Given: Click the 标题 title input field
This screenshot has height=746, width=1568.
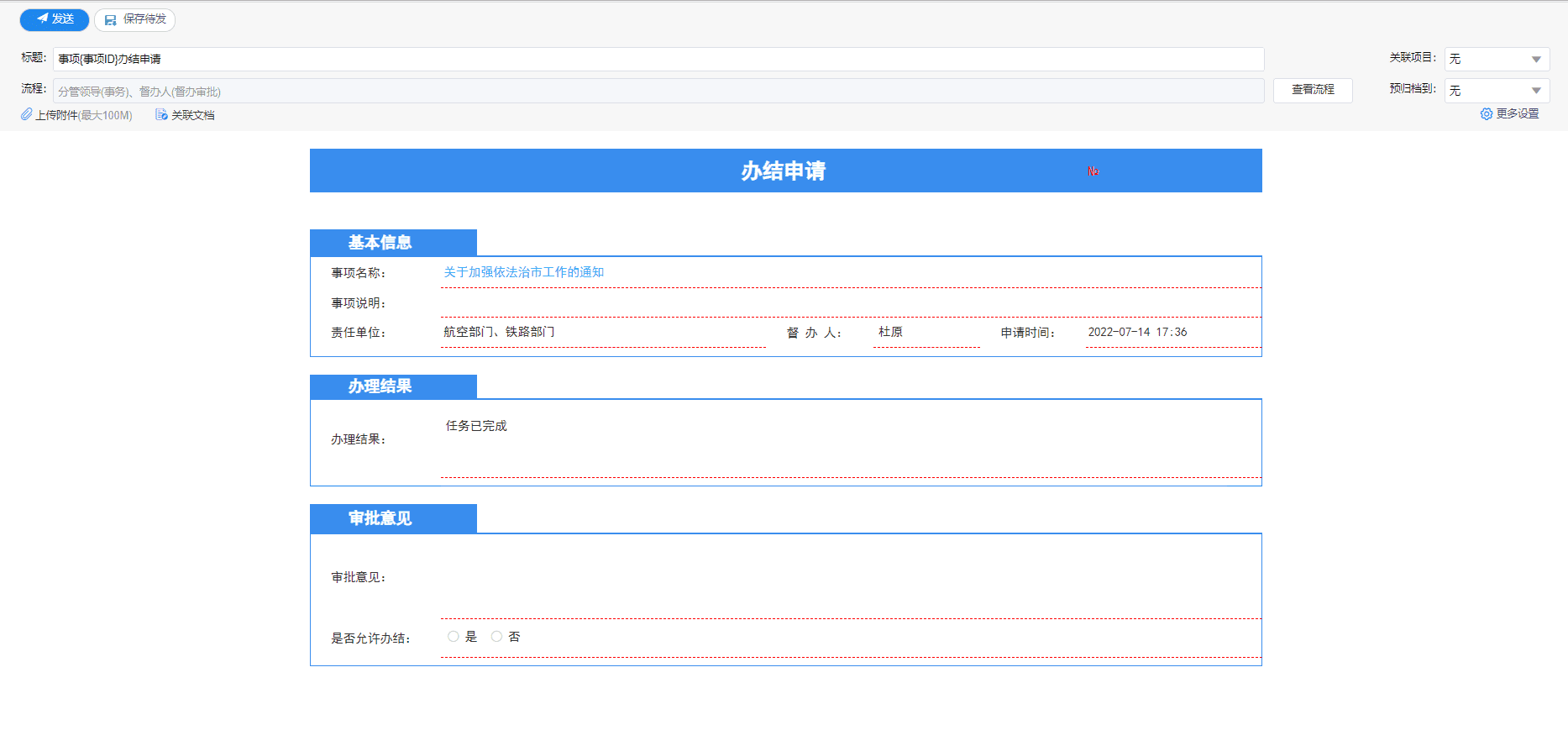Looking at the screenshot, I should coord(658,59).
